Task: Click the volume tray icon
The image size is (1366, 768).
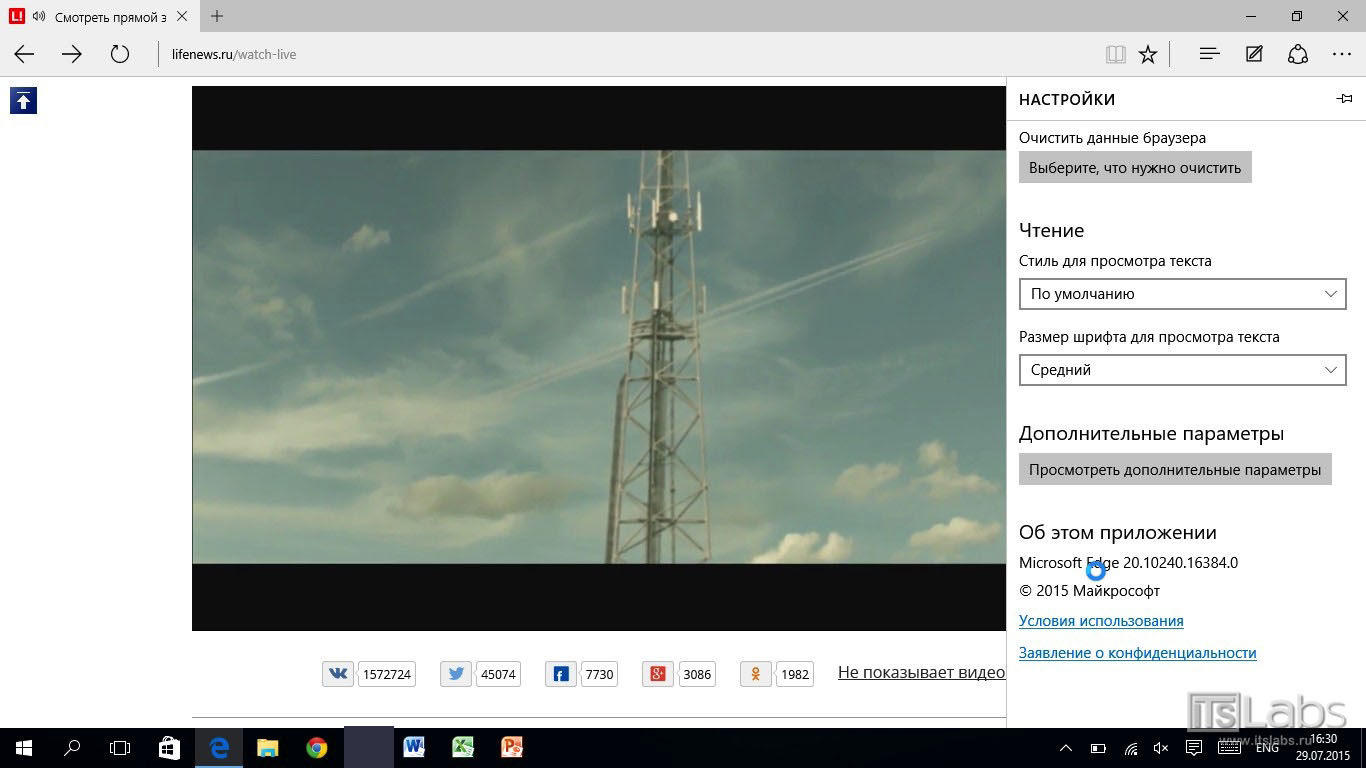Action: [1161, 747]
